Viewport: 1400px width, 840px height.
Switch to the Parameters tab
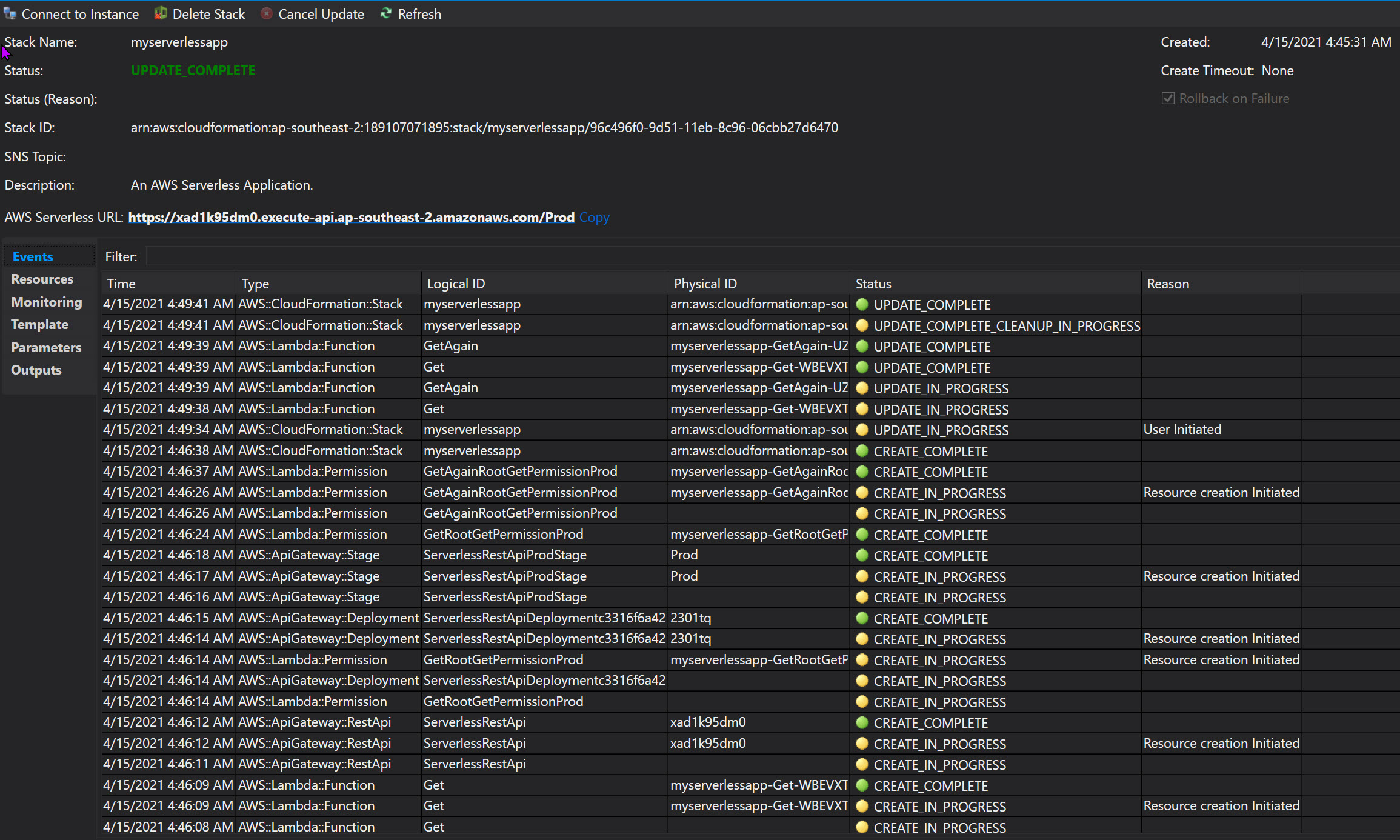tap(46, 347)
